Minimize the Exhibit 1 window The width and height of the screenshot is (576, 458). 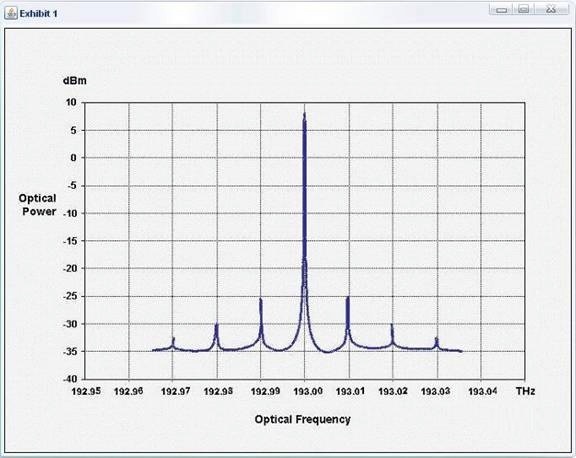[502, 10]
